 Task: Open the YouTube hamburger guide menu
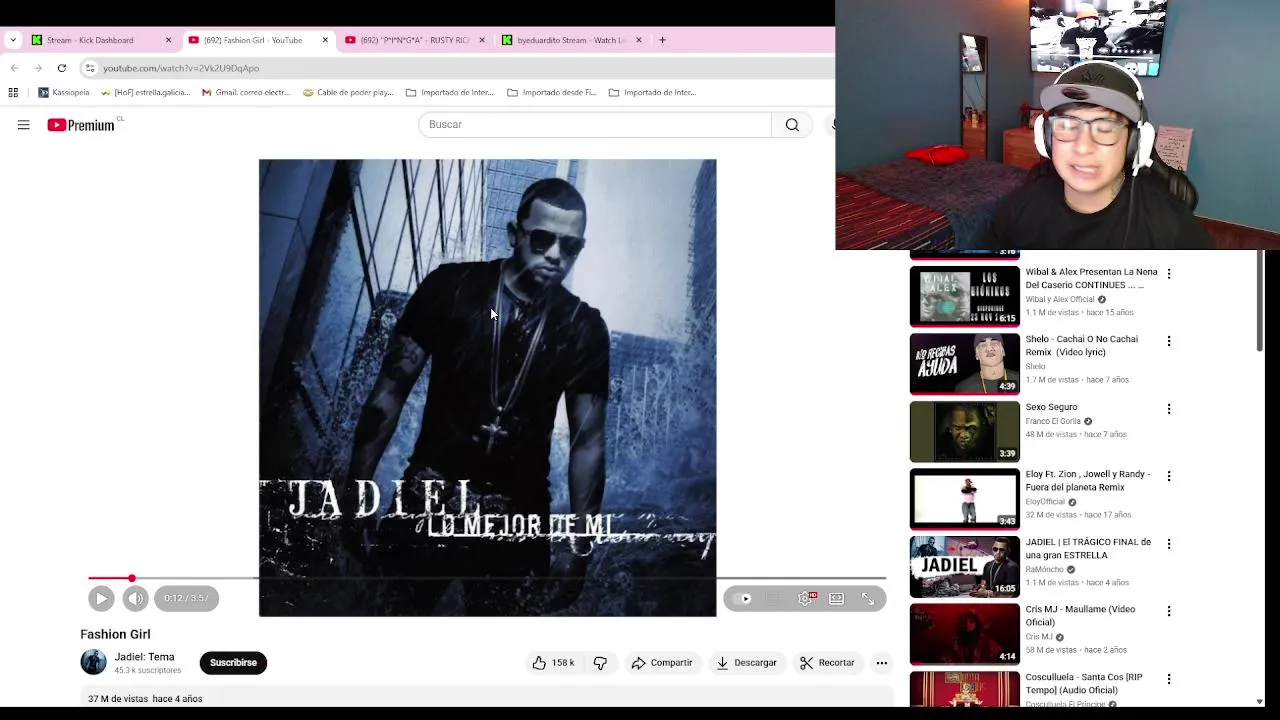click(23, 125)
